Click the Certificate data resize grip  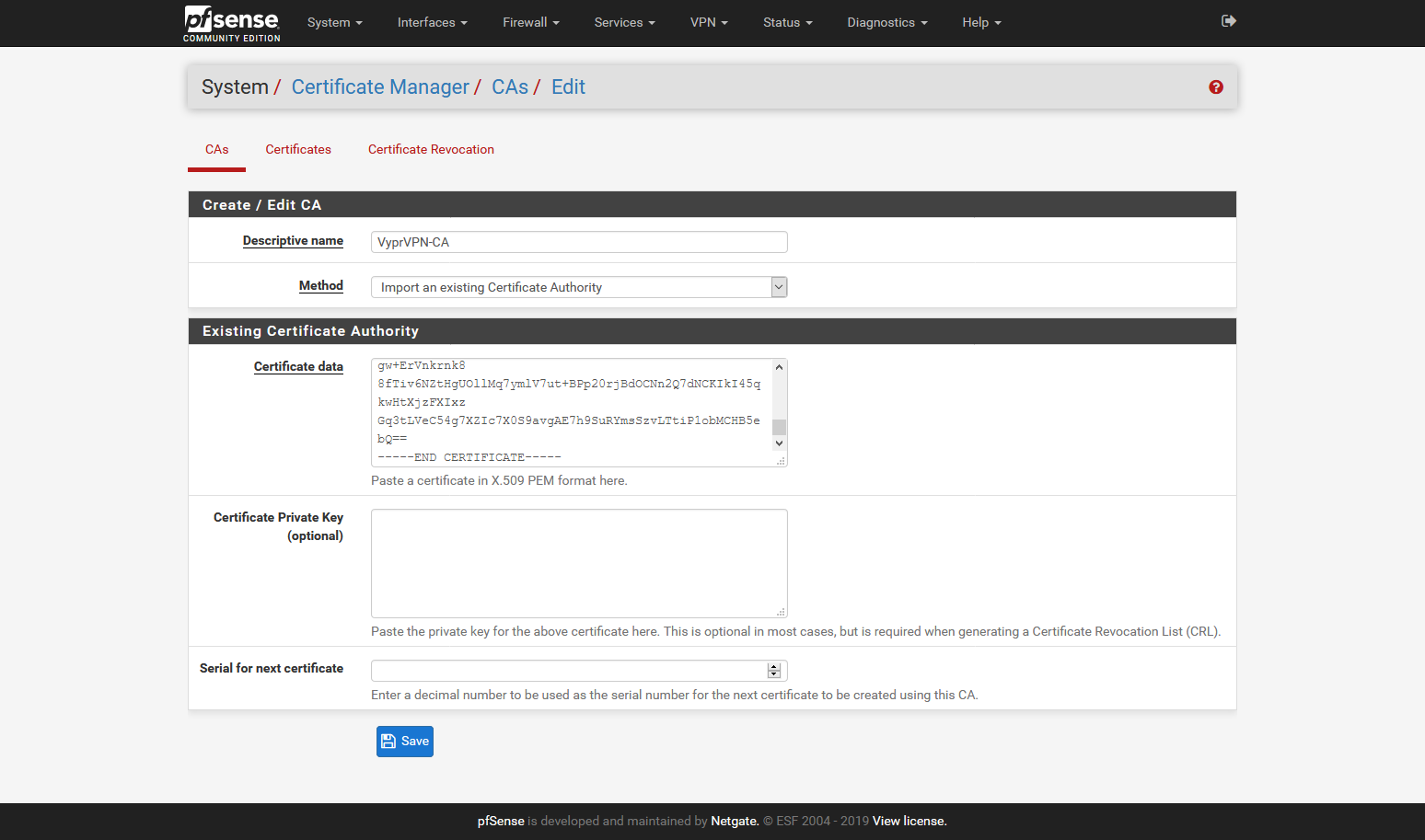pos(781,461)
